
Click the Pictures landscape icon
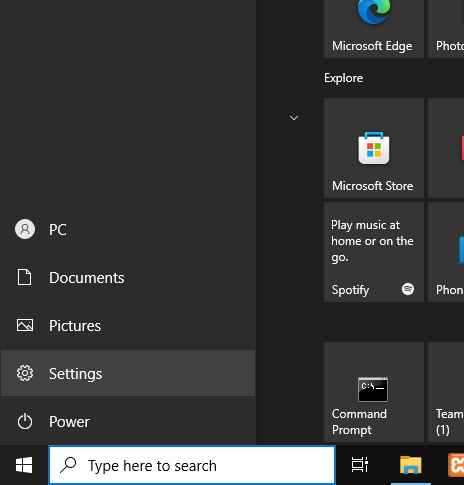click(25, 325)
